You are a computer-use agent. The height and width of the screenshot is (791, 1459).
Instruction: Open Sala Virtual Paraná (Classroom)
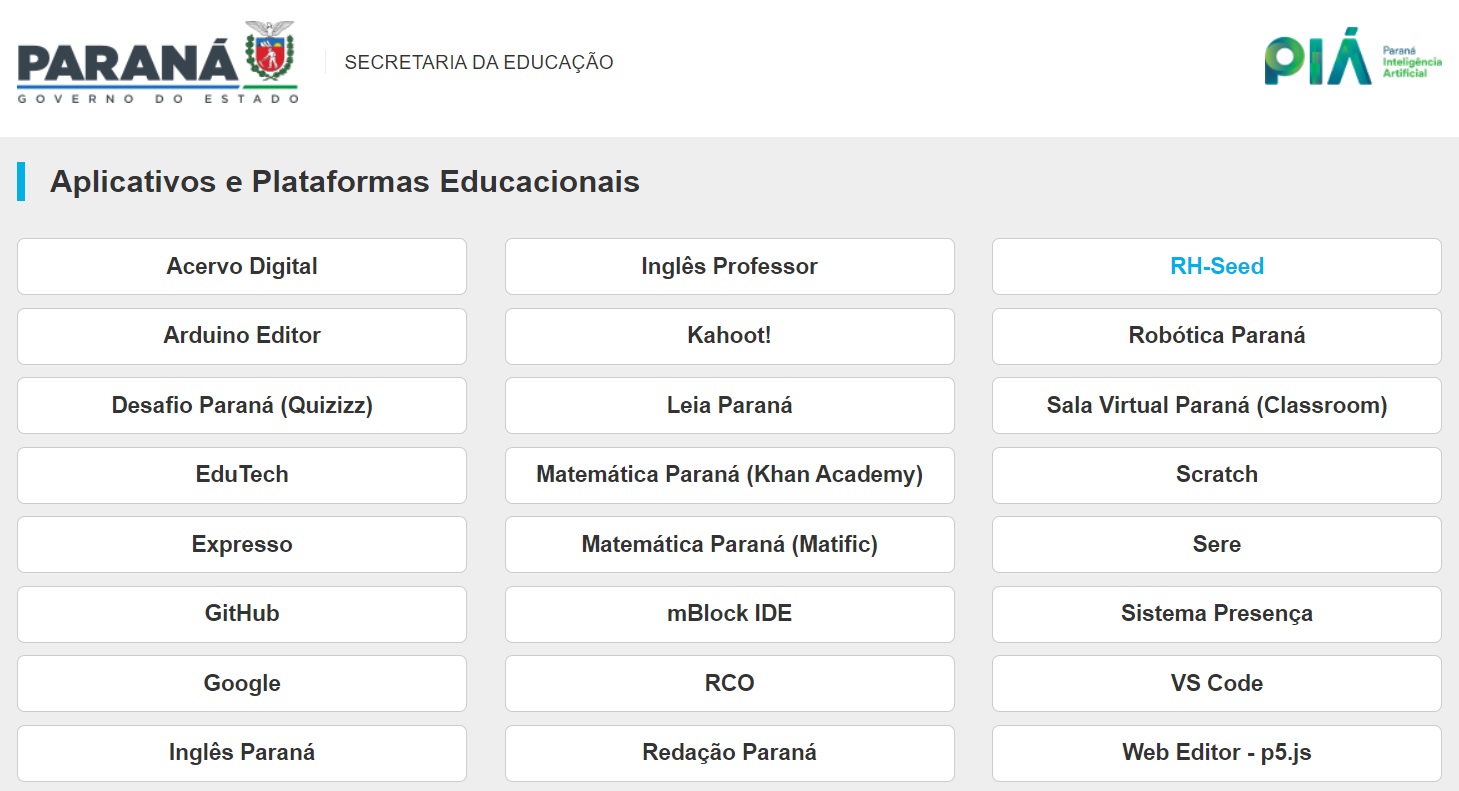click(x=1216, y=406)
